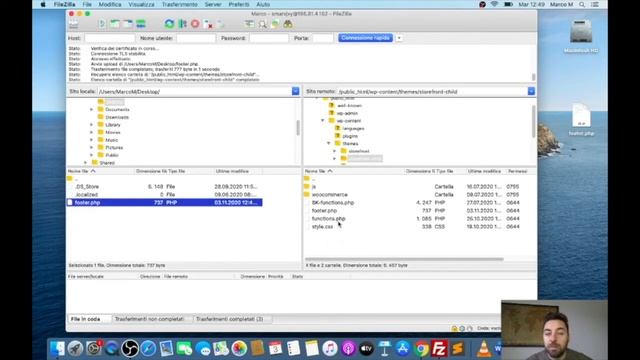The height and width of the screenshot is (360, 640).
Task: Open the Aiuto menu
Action: click(263, 4)
